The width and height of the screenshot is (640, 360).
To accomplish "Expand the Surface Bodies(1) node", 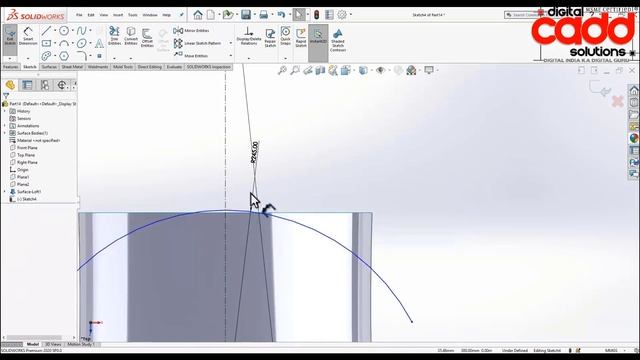I will tap(5, 133).
